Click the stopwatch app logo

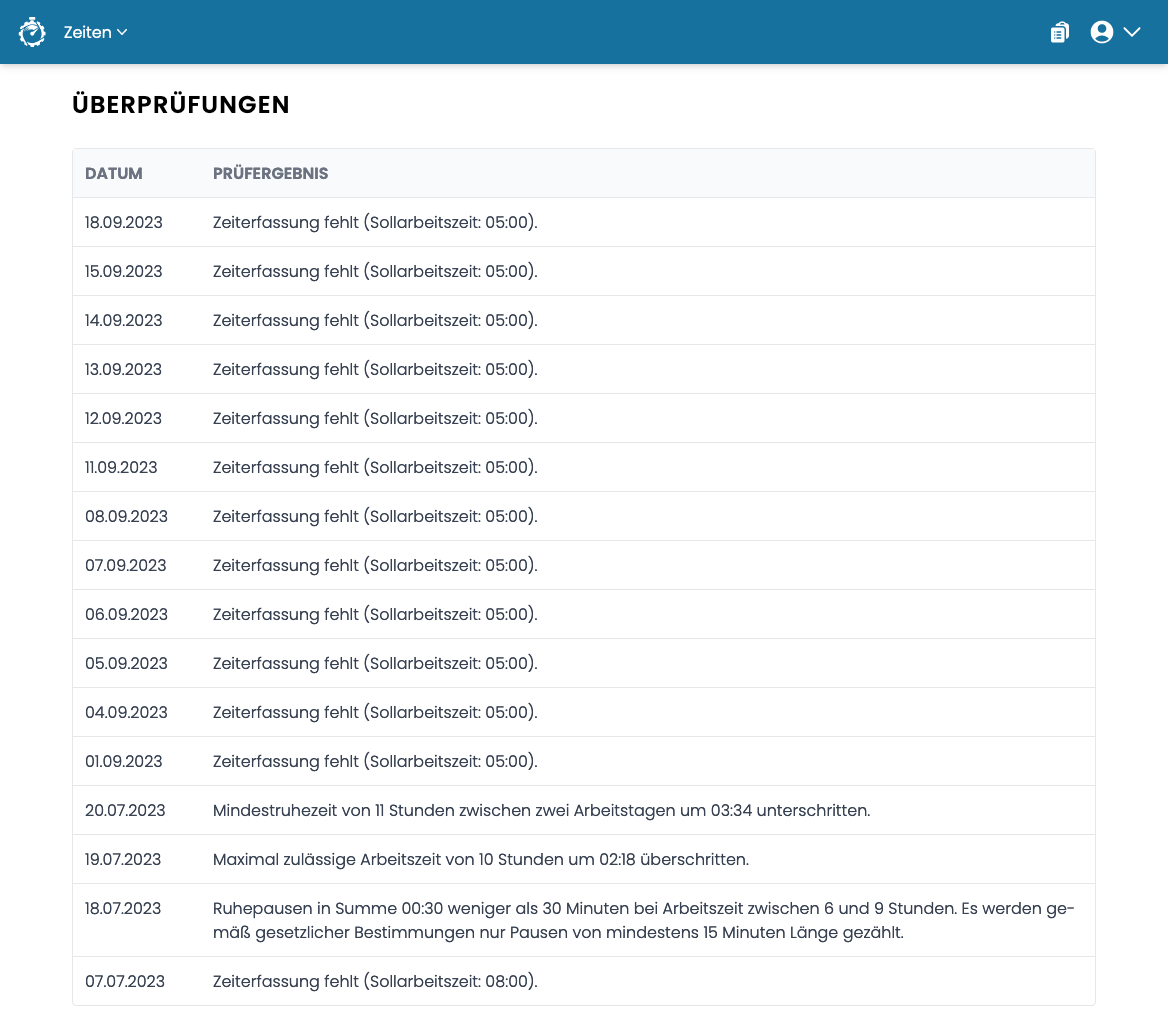tap(32, 32)
